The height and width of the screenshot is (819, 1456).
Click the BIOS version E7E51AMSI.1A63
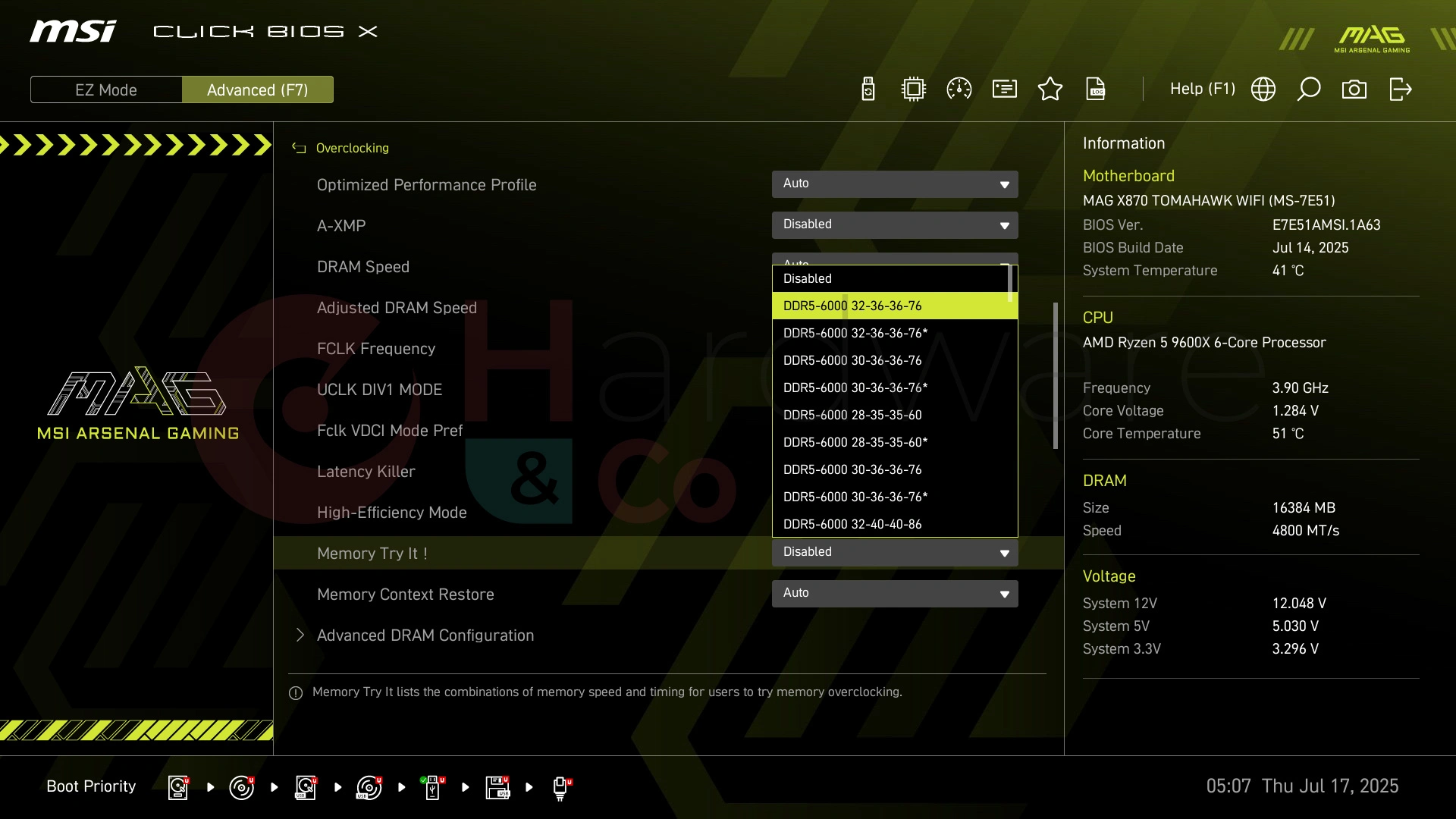click(1326, 225)
